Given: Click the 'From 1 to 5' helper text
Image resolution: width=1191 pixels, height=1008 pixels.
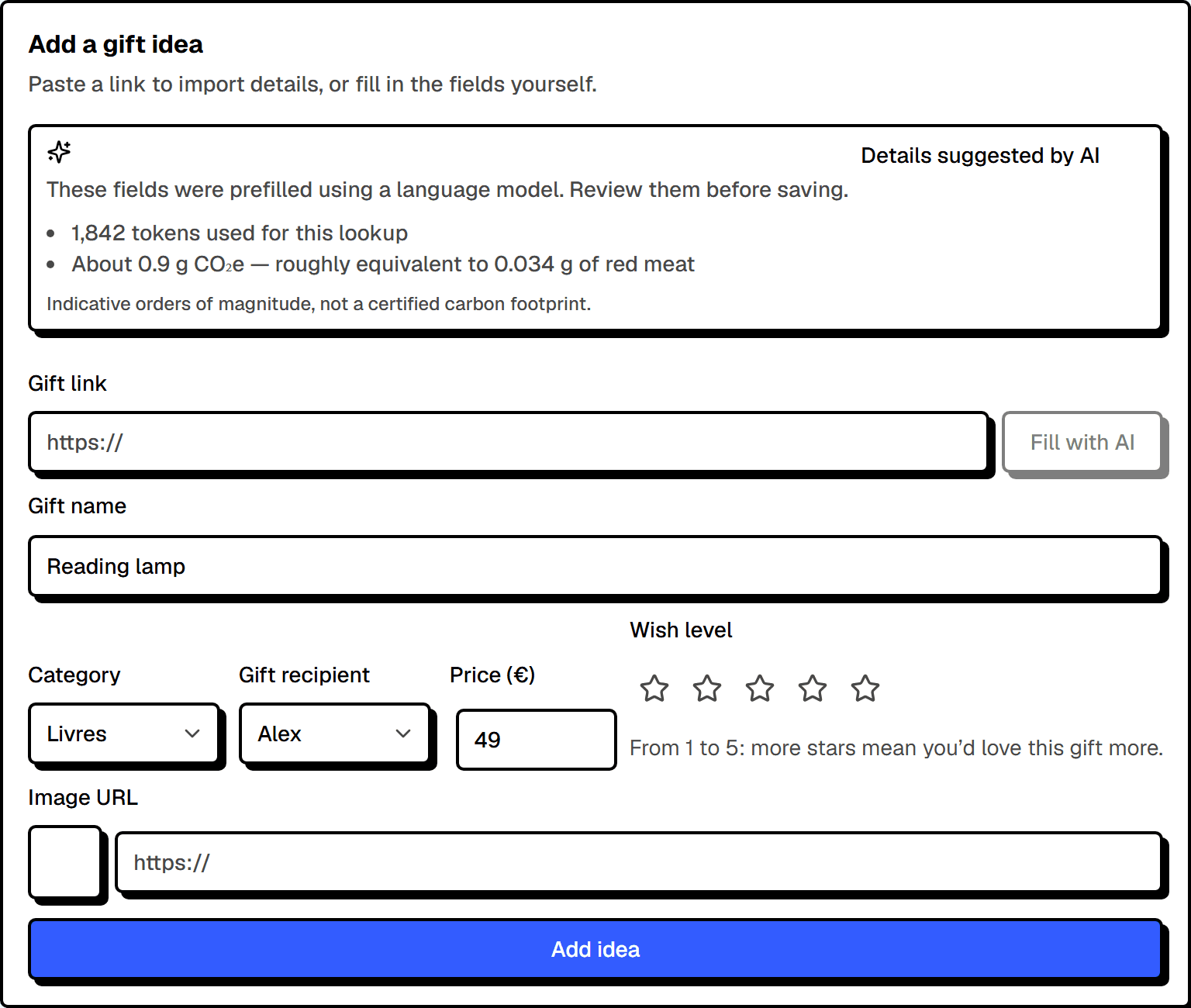Looking at the screenshot, I should click(x=896, y=748).
